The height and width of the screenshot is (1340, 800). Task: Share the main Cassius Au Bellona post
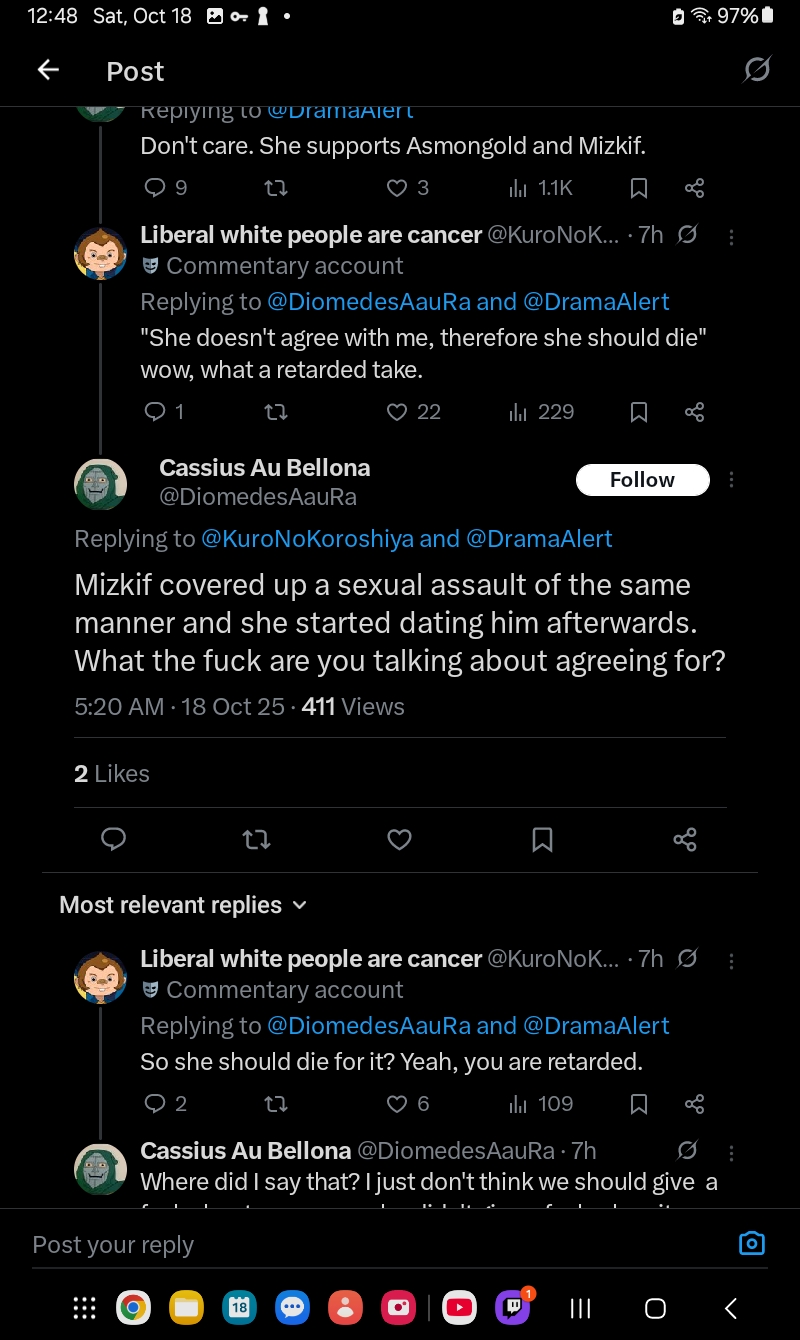click(x=685, y=839)
